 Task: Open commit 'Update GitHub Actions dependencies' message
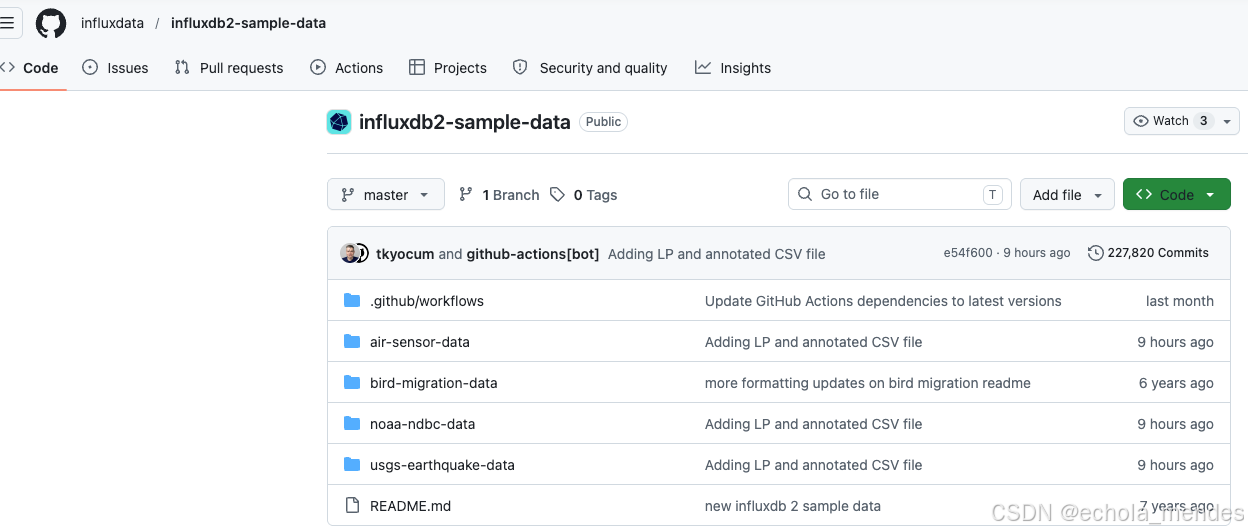click(883, 301)
